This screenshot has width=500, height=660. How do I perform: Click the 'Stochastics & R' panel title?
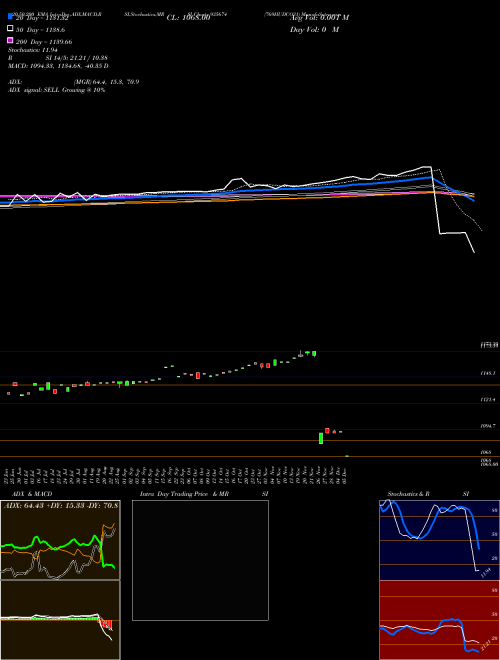pyautogui.click(x=408, y=494)
